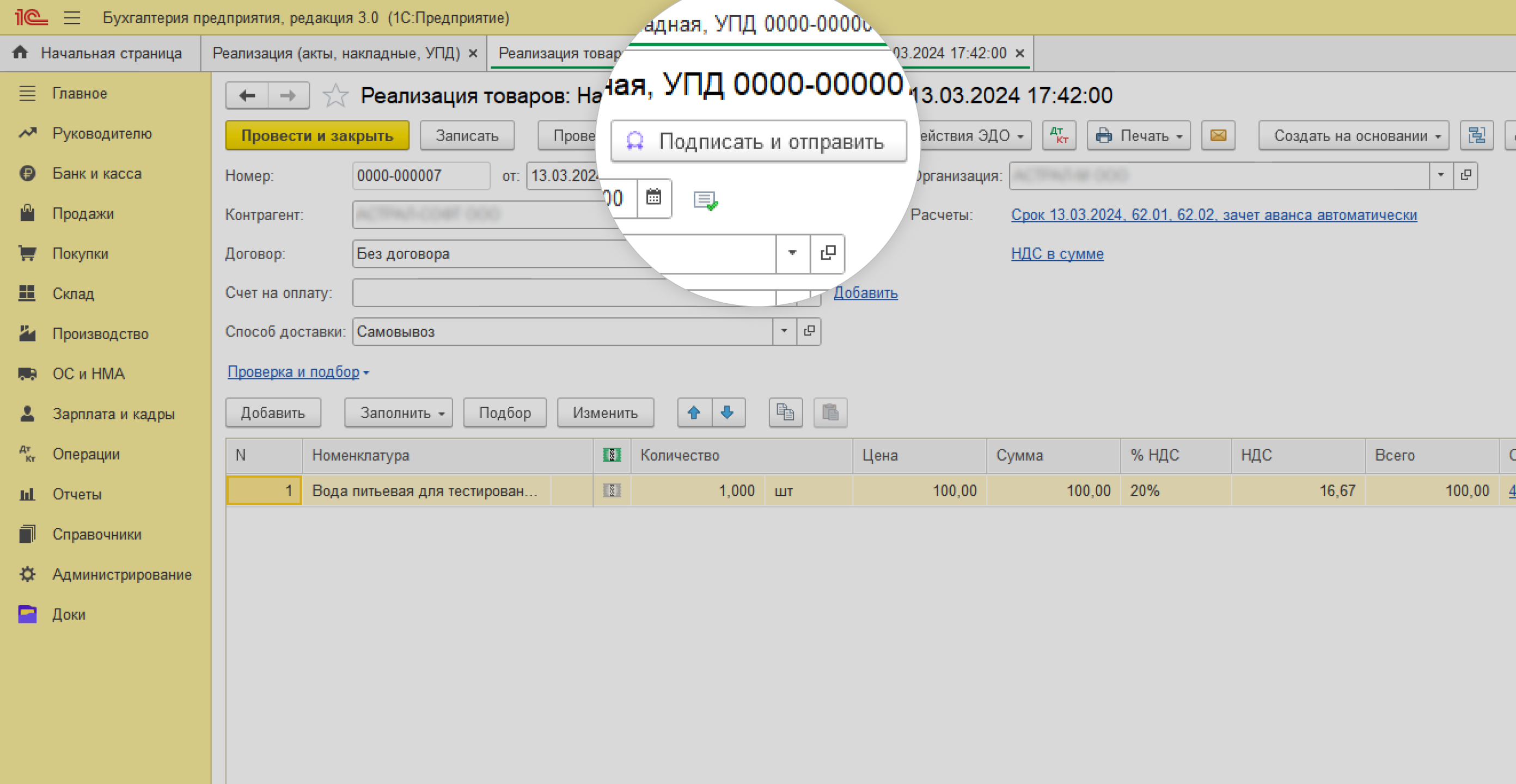Close the Реализация (акты, накладные, УПД) tab
1516x784 pixels.
[473, 53]
